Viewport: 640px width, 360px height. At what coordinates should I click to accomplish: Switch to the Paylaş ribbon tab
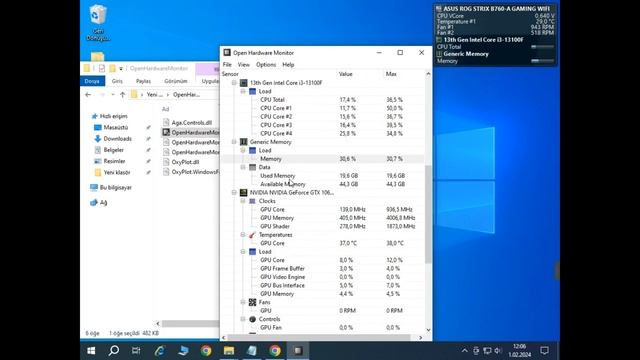click(143, 81)
